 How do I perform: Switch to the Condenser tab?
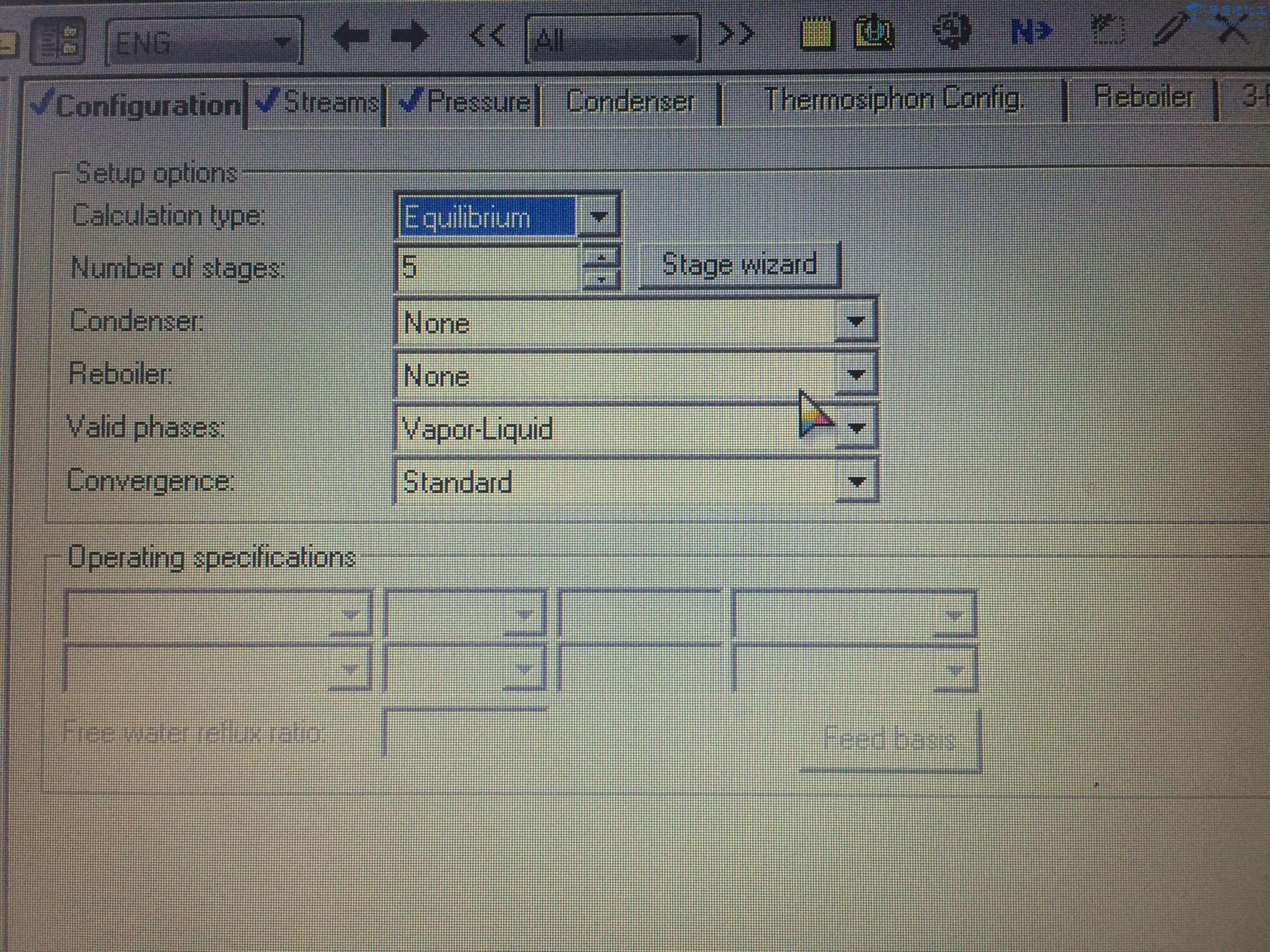click(x=630, y=101)
